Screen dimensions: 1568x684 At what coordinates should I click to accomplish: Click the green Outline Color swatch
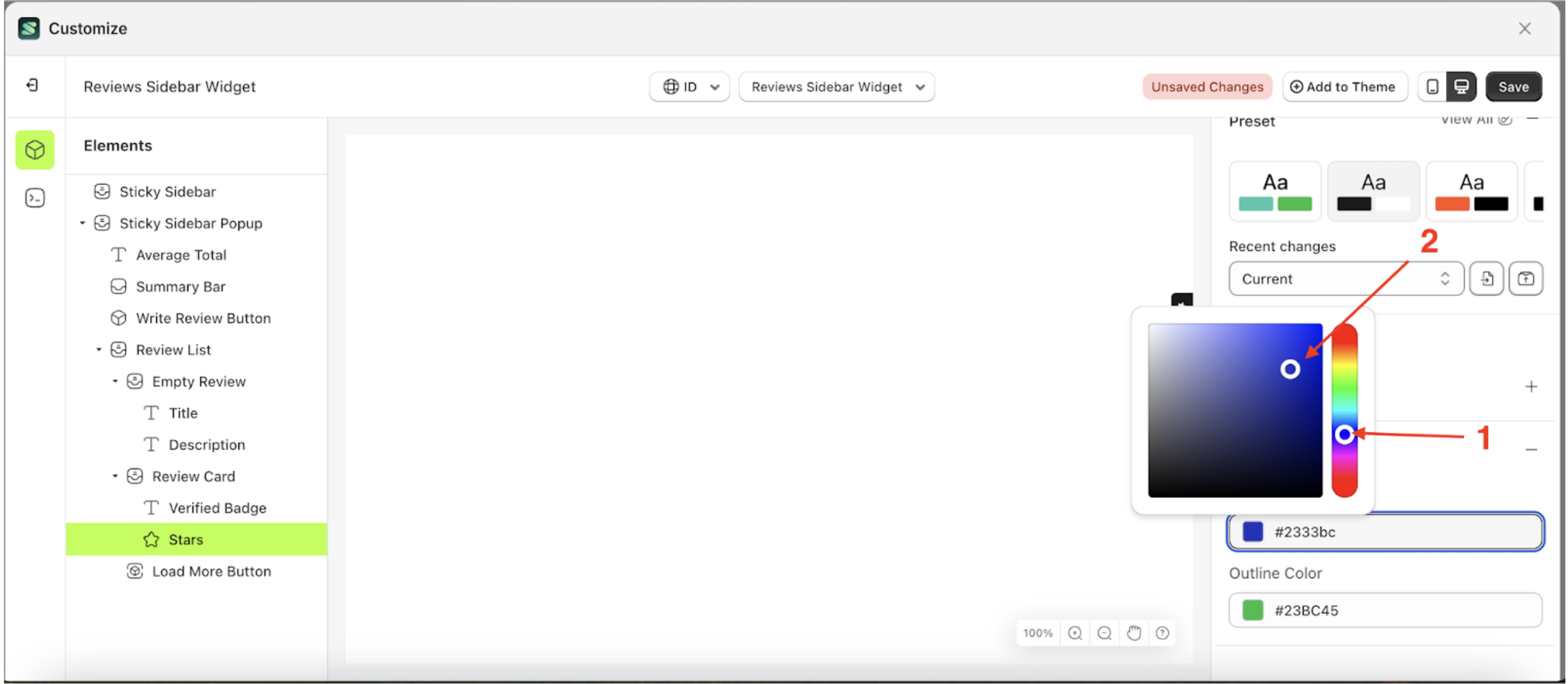(x=1252, y=610)
